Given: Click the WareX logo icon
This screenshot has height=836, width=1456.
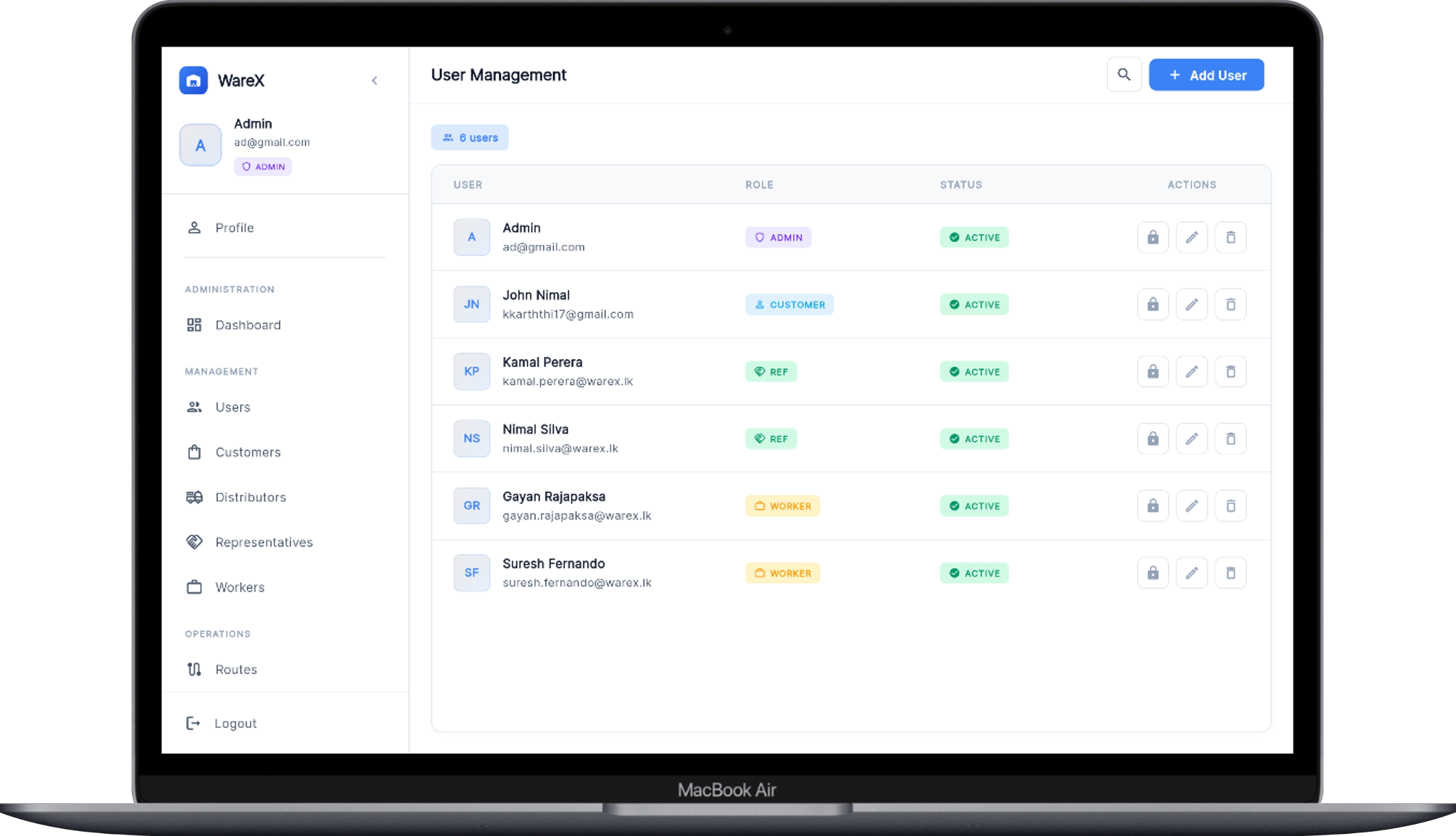Looking at the screenshot, I should point(193,80).
